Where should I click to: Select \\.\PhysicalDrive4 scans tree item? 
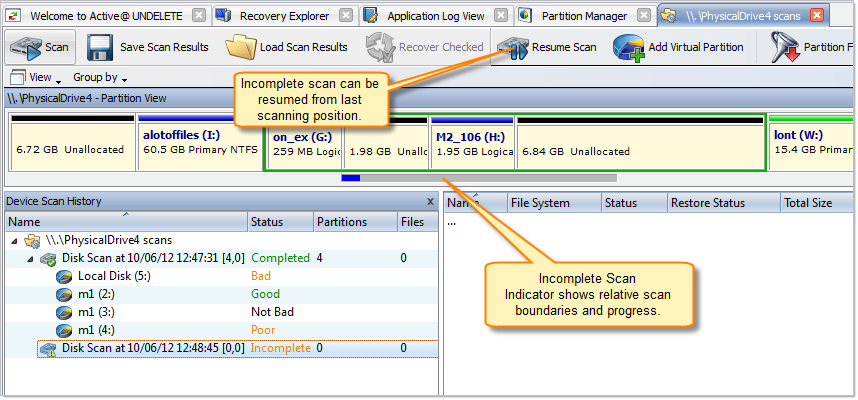[x=108, y=240]
